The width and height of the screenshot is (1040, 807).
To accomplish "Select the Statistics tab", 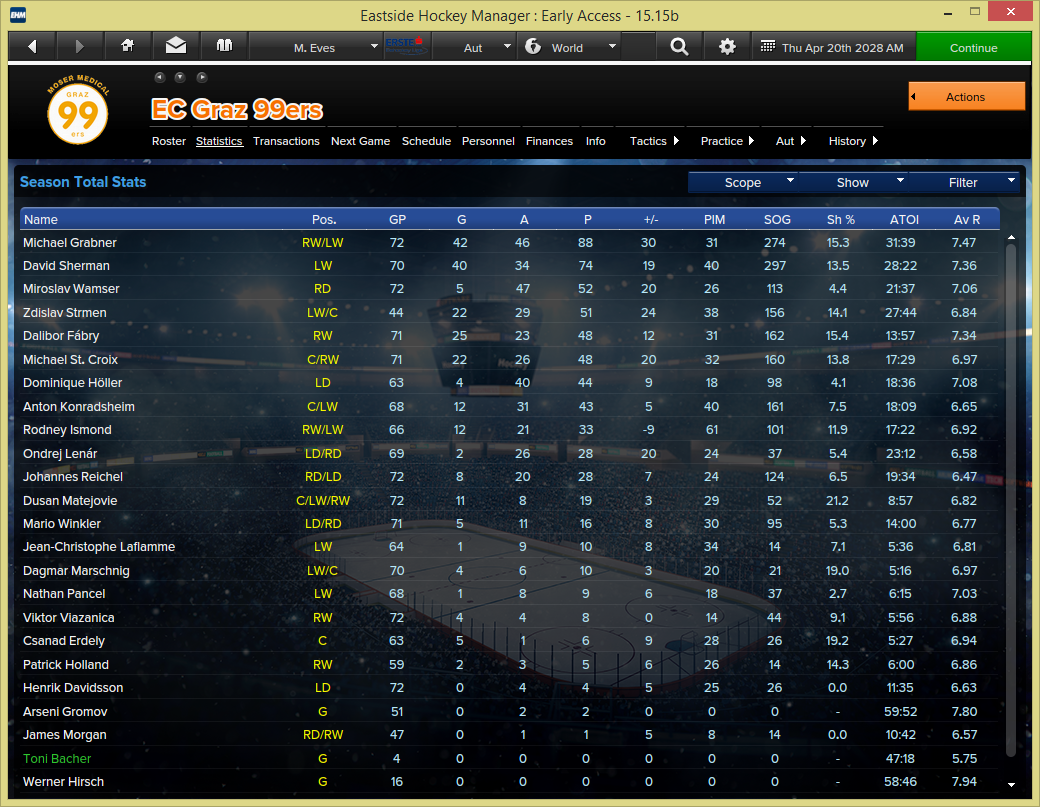I will pos(219,141).
